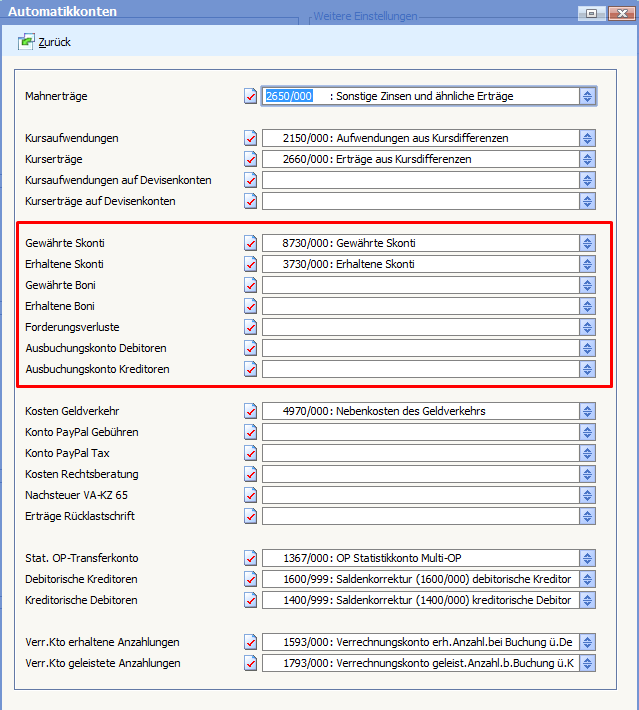Expand the Stat. OP-Transferkonto dropdown
This screenshot has width=639, height=710.
[588, 559]
